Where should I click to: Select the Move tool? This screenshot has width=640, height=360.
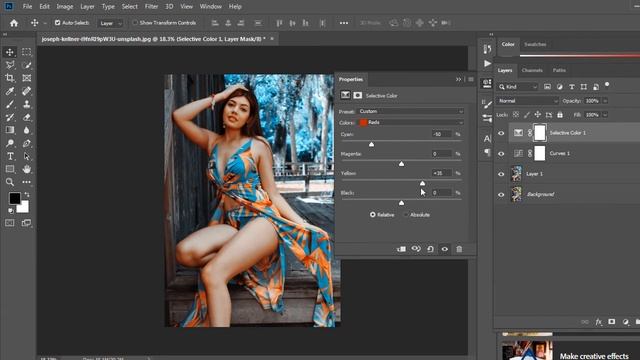click(10, 52)
